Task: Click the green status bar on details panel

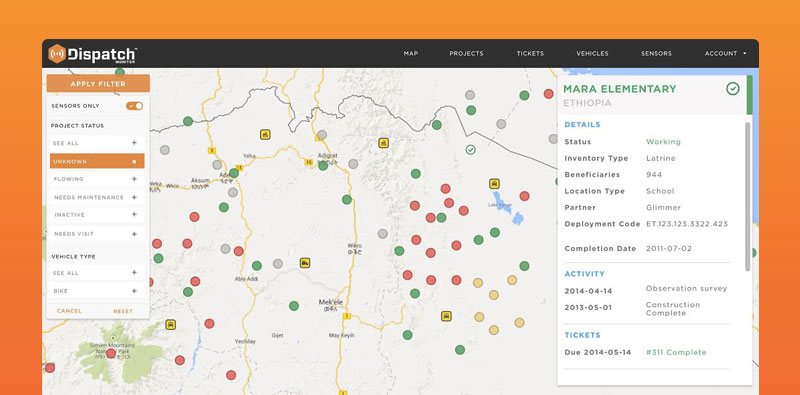Action: click(x=749, y=95)
